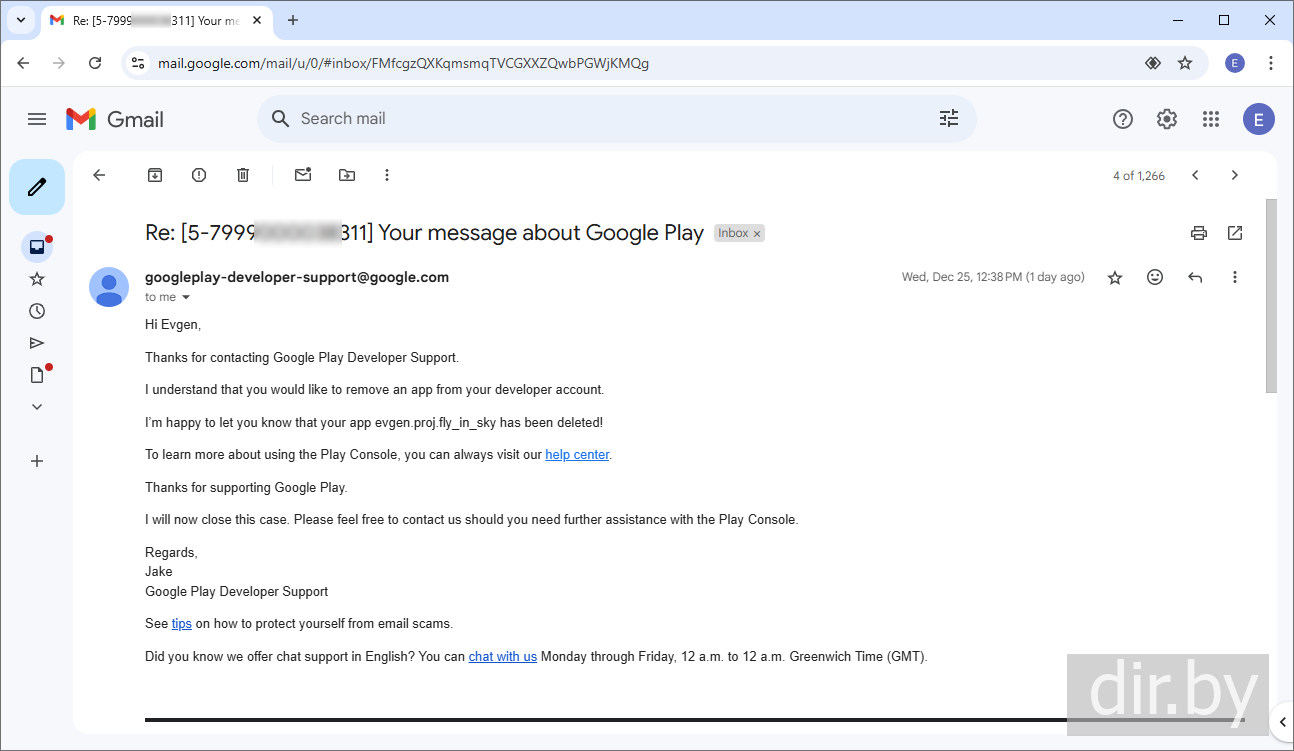1294x751 pixels.
Task: Open the "help center" link
Action: [577, 455]
